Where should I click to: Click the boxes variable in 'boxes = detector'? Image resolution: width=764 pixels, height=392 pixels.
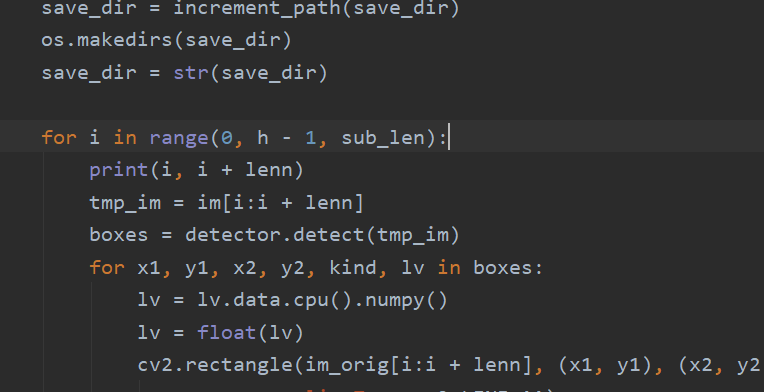click(x=119, y=235)
